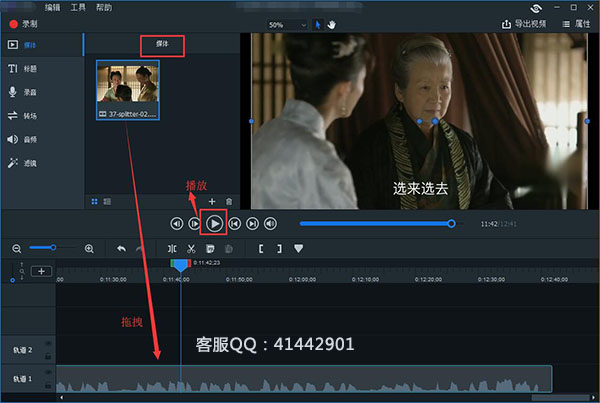Undo the last action
The width and height of the screenshot is (600, 403).
(x=121, y=249)
